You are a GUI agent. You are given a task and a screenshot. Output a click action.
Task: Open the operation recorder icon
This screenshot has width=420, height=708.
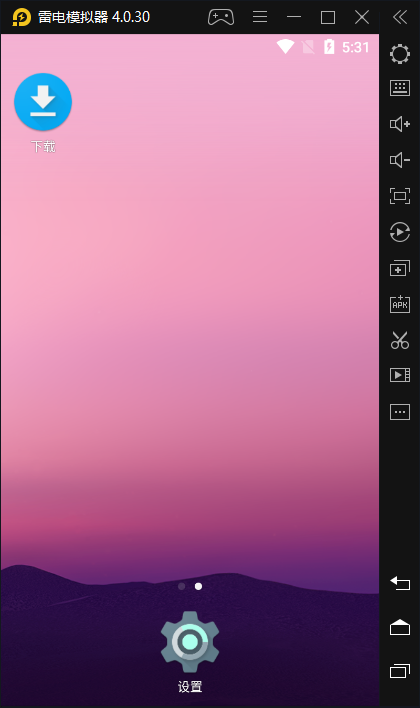point(400,232)
